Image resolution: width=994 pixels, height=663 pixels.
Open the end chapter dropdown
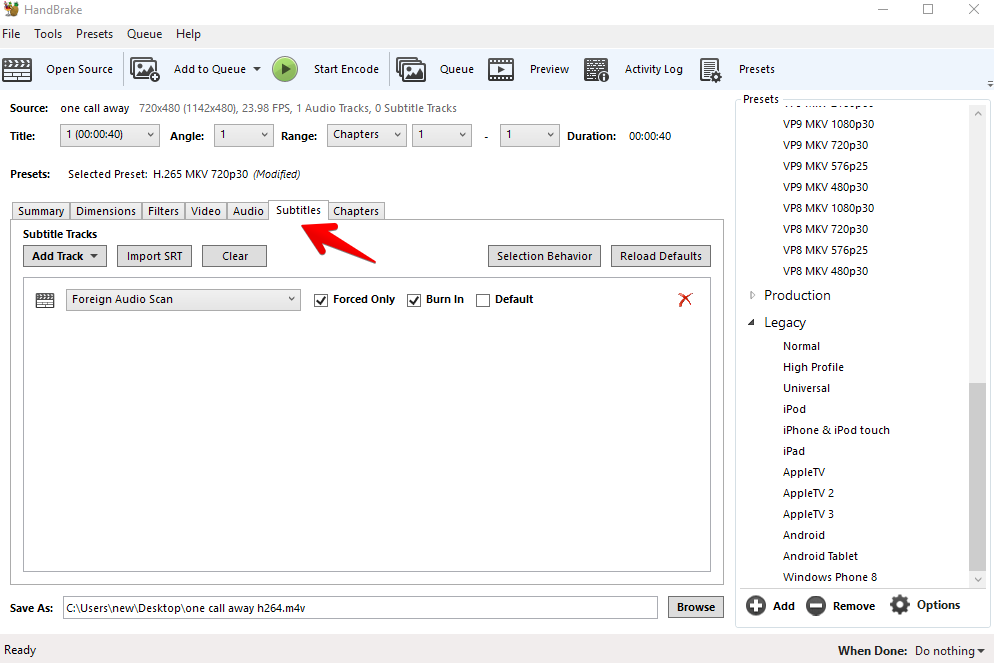529,135
